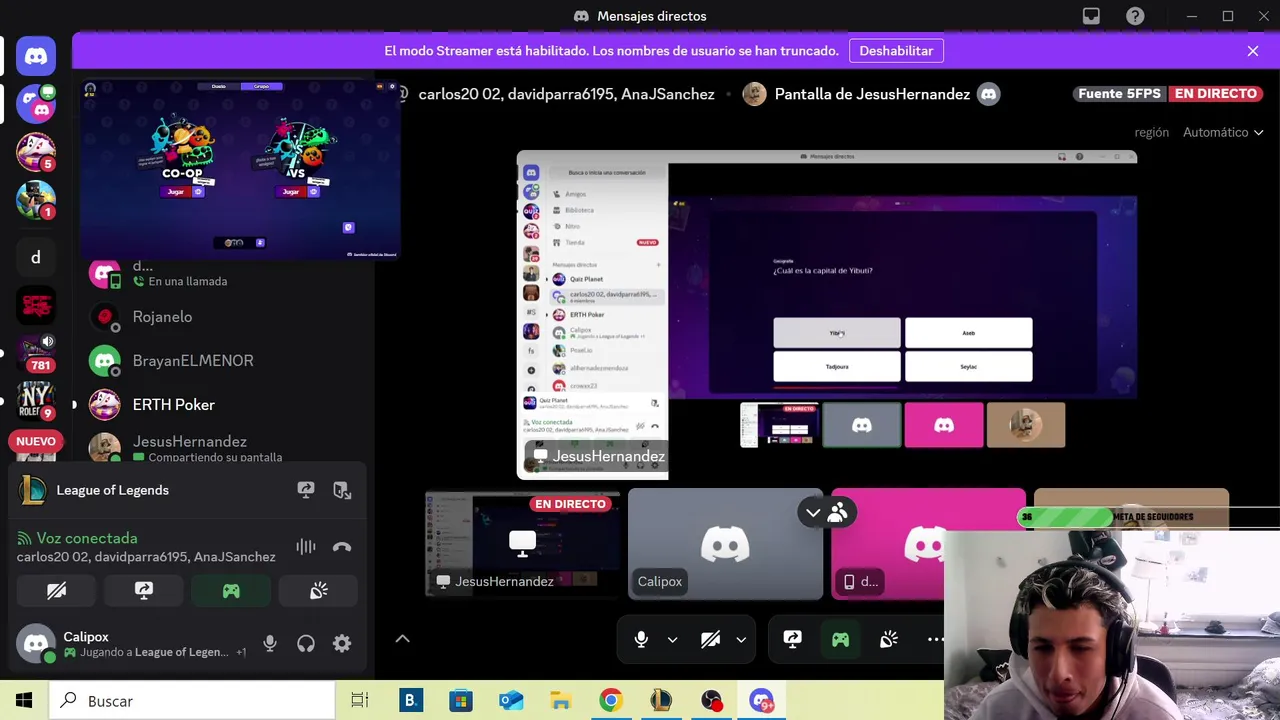Open the server with the 5 badge
Screen dimensions: 1280x720
click(x=36, y=152)
